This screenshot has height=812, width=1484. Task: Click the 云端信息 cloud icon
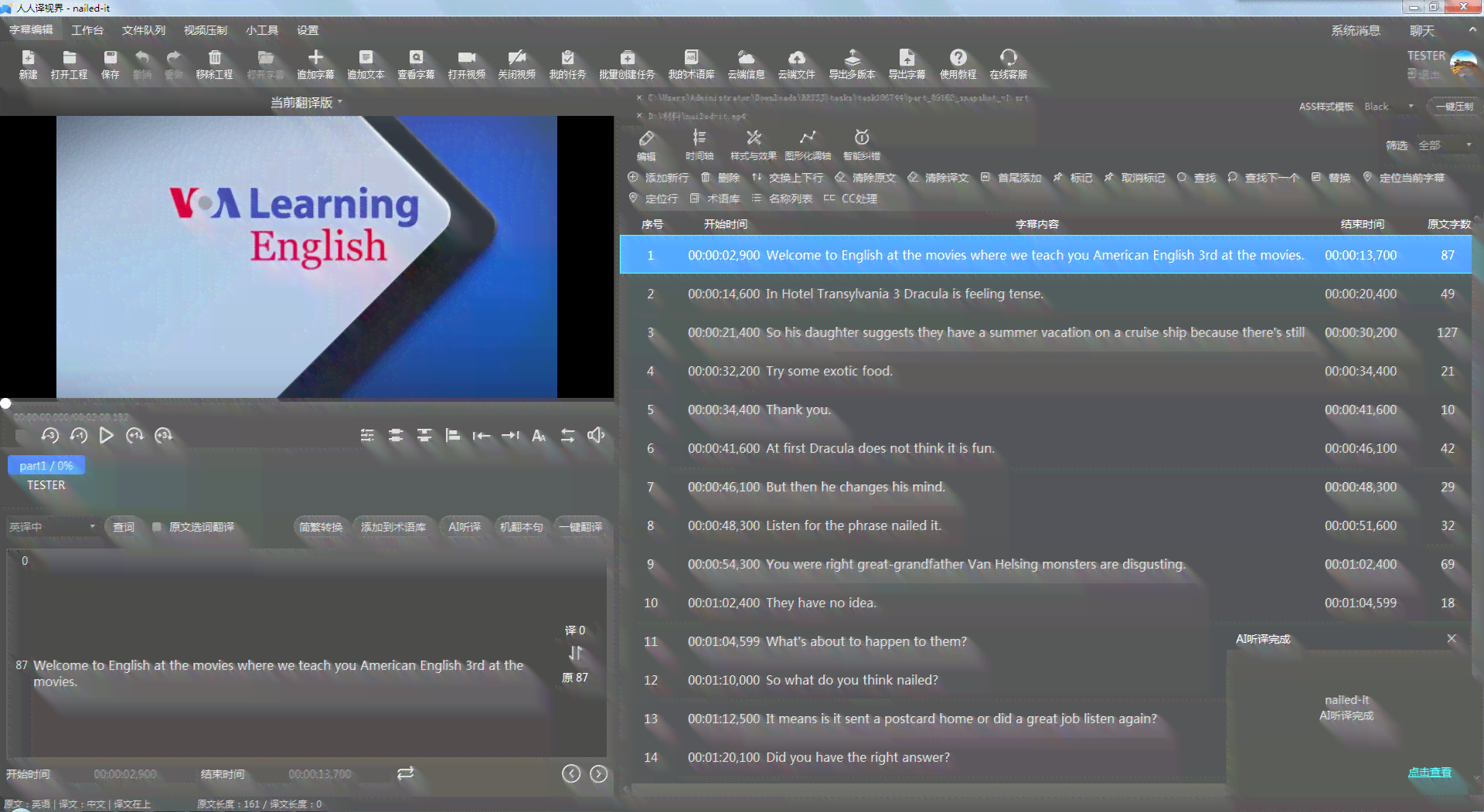(x=746, y=64)
